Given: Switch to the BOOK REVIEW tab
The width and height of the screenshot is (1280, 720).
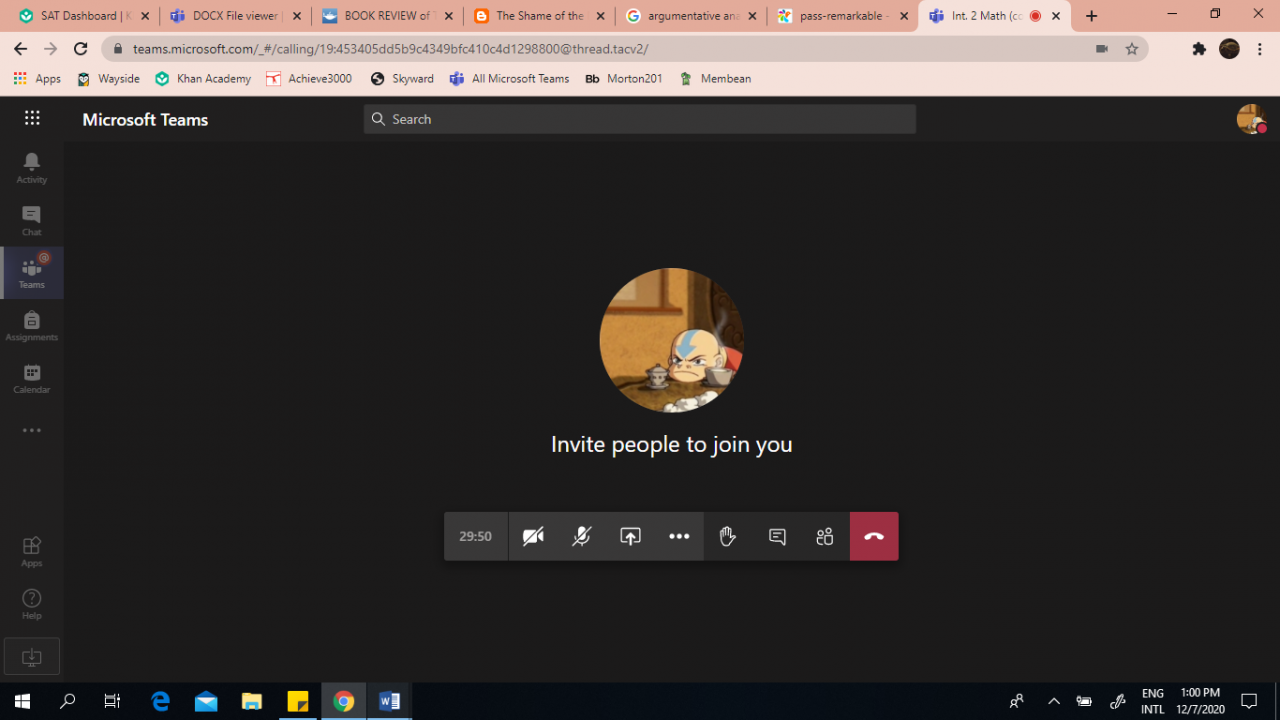Looking at the screenshot, I should [x=387, y=16].
